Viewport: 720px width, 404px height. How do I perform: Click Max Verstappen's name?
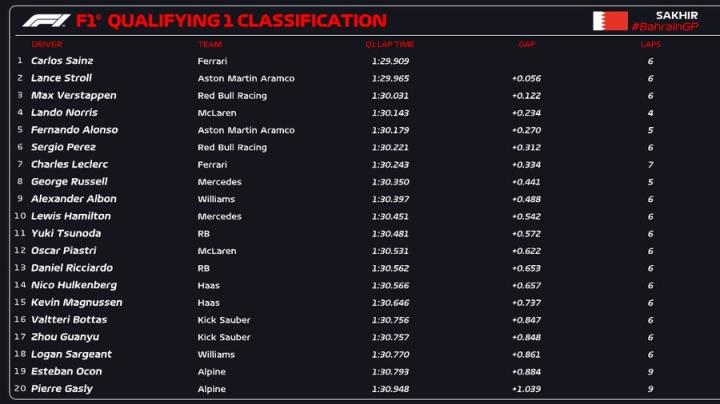[73, 95]
